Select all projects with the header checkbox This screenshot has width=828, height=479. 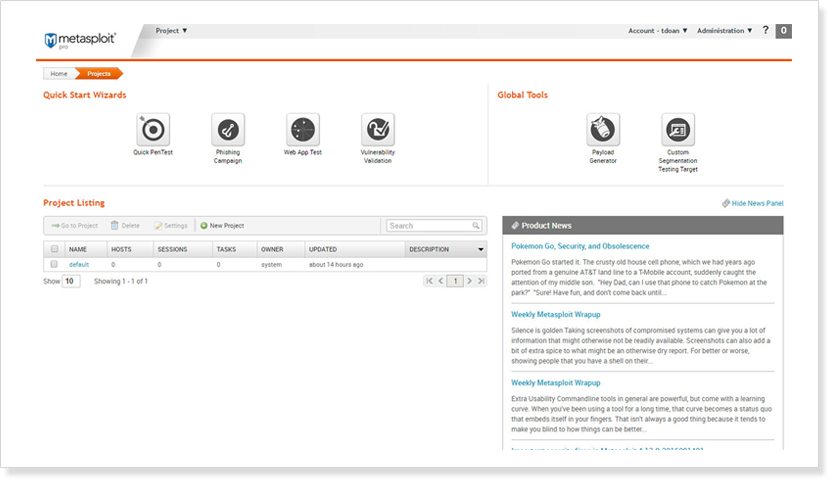click(x=54, y=249)
